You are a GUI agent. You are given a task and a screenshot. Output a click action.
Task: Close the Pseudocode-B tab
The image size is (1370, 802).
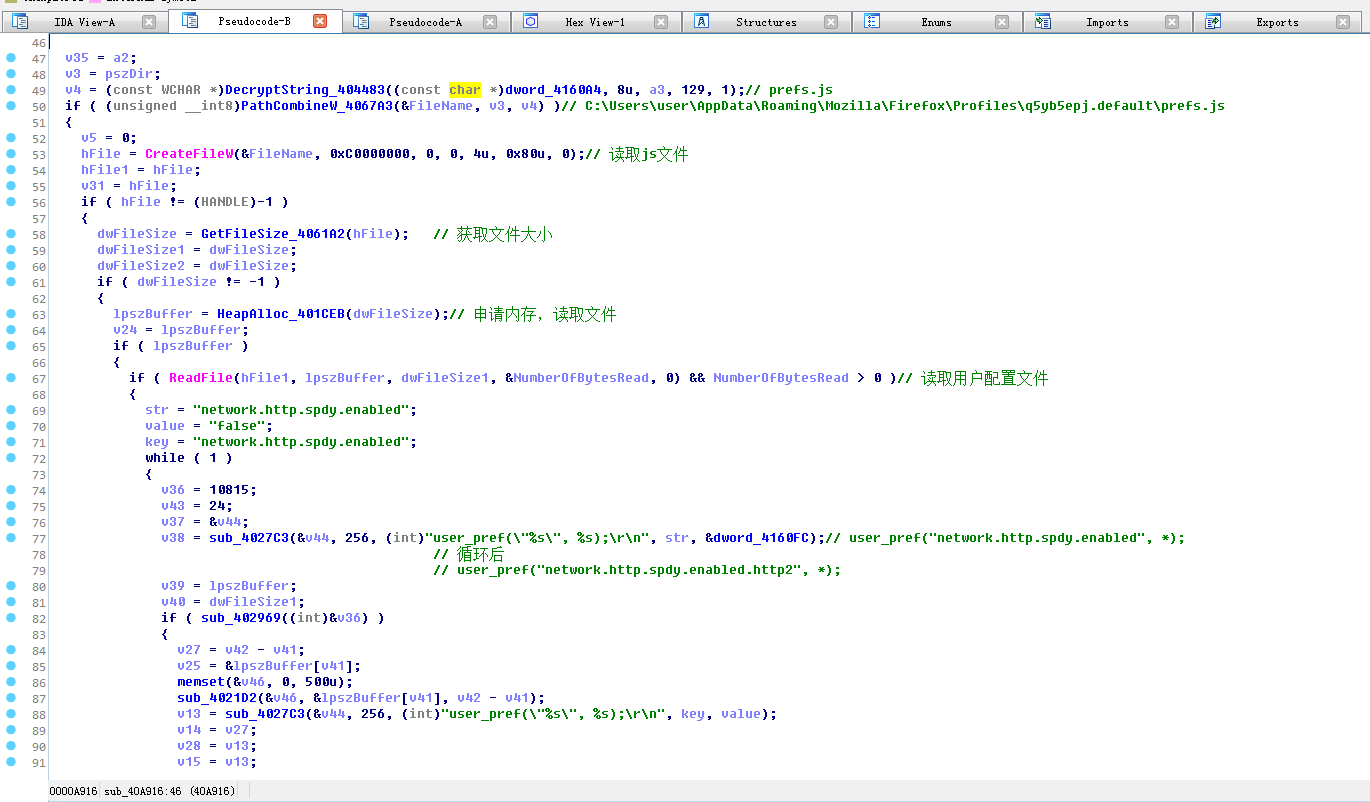point(320,21)
